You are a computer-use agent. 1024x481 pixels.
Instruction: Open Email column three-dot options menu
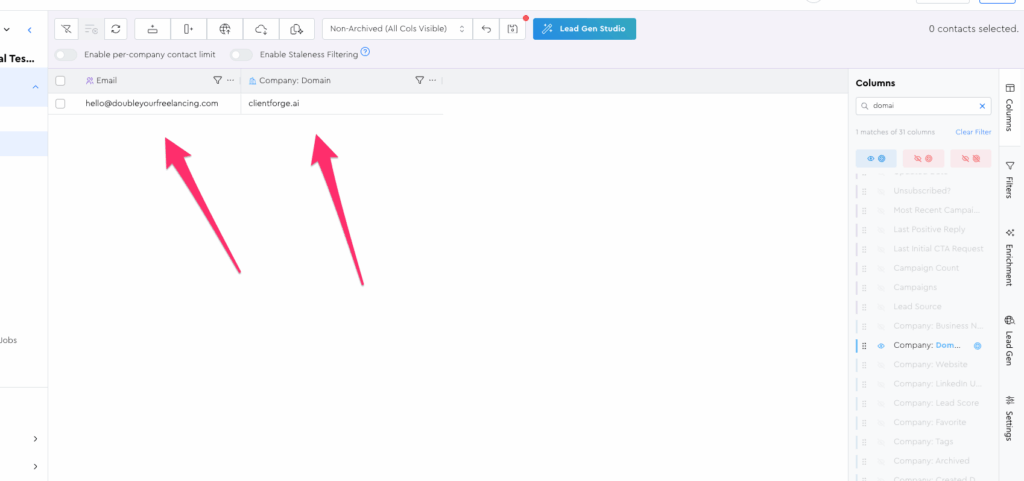coord(231,80)
